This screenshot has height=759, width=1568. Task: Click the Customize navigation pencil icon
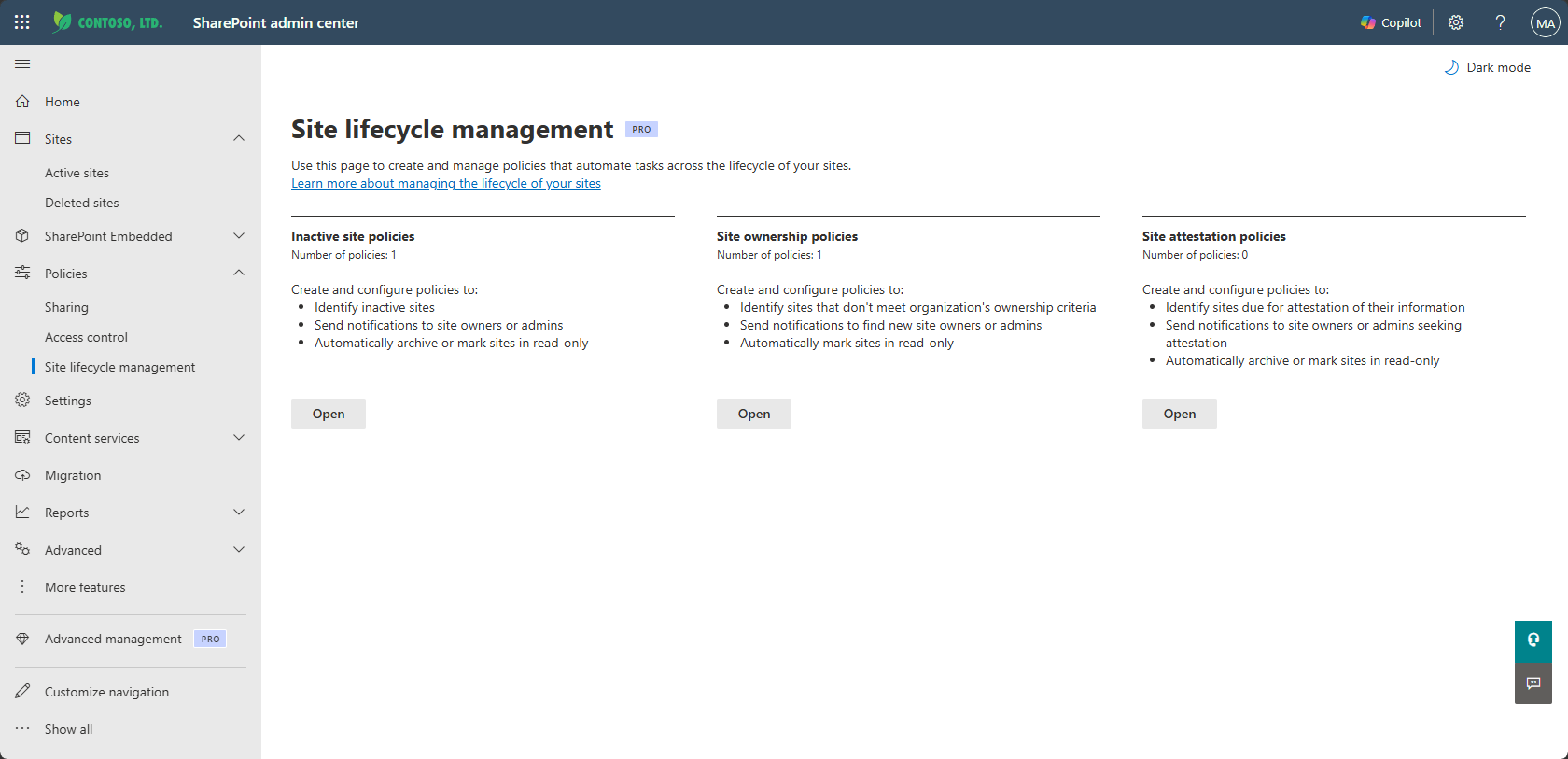[22, 691]
